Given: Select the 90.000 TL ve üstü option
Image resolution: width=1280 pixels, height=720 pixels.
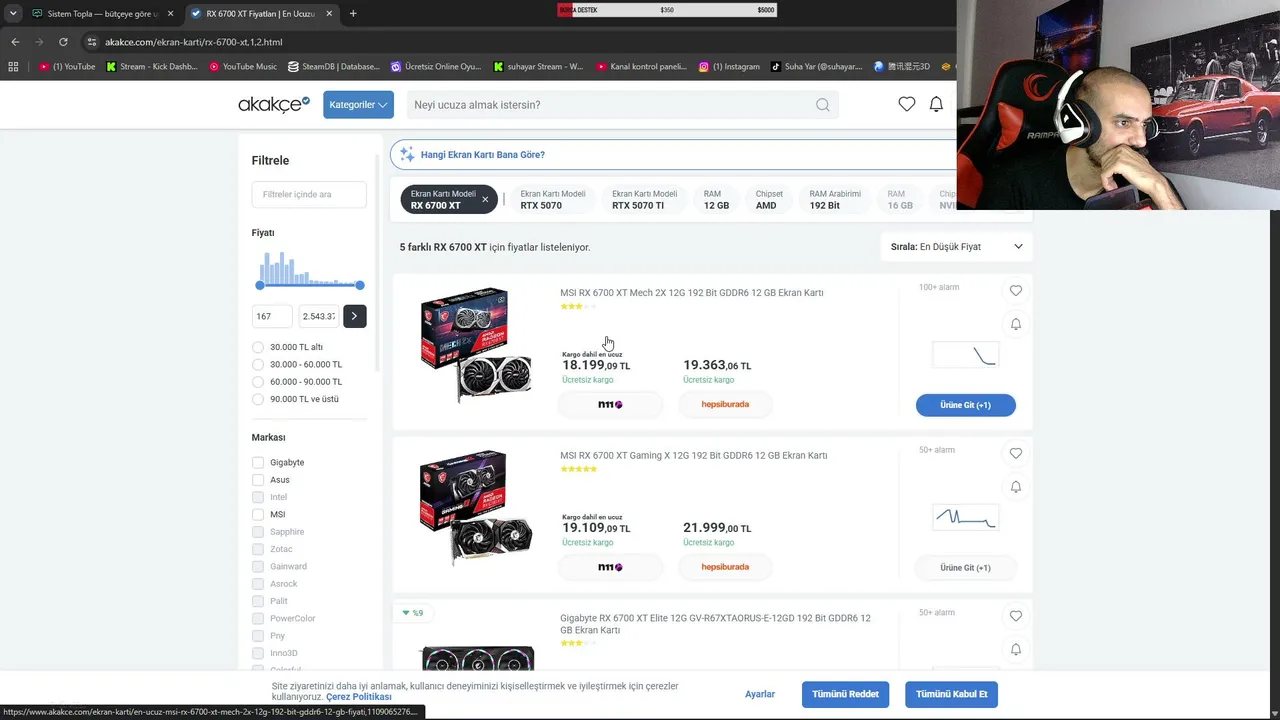Looking at the screenshot, I should point(258,399).
